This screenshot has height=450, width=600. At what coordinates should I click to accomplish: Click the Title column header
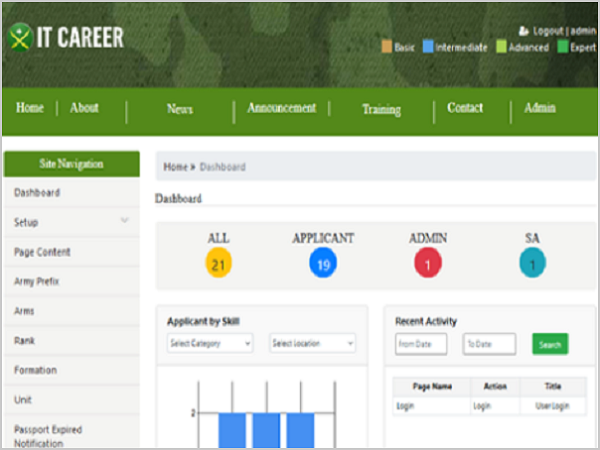pyautogui.click(x=553, y=386)
